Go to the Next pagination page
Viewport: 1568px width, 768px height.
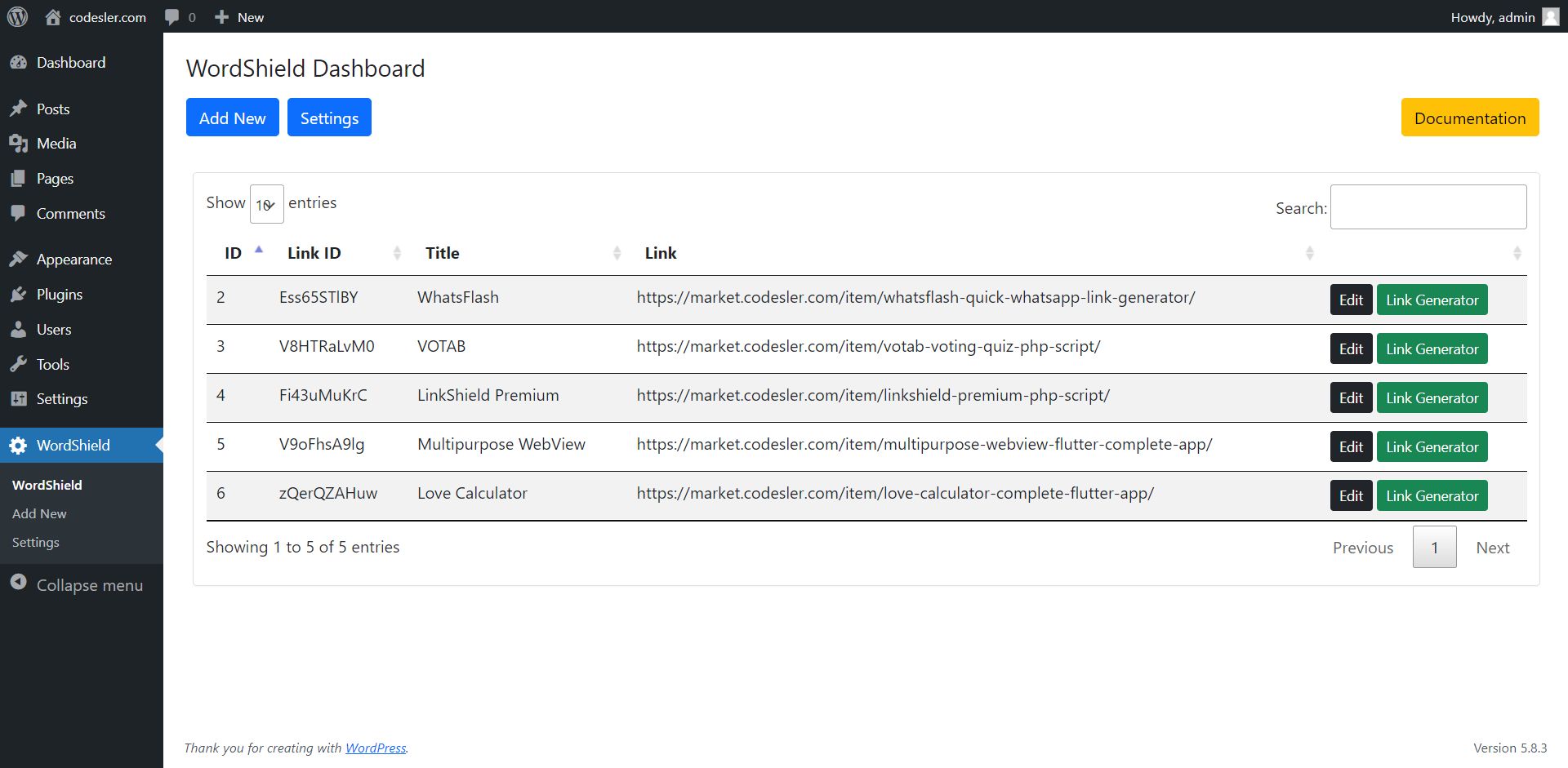pos(1492,548)
